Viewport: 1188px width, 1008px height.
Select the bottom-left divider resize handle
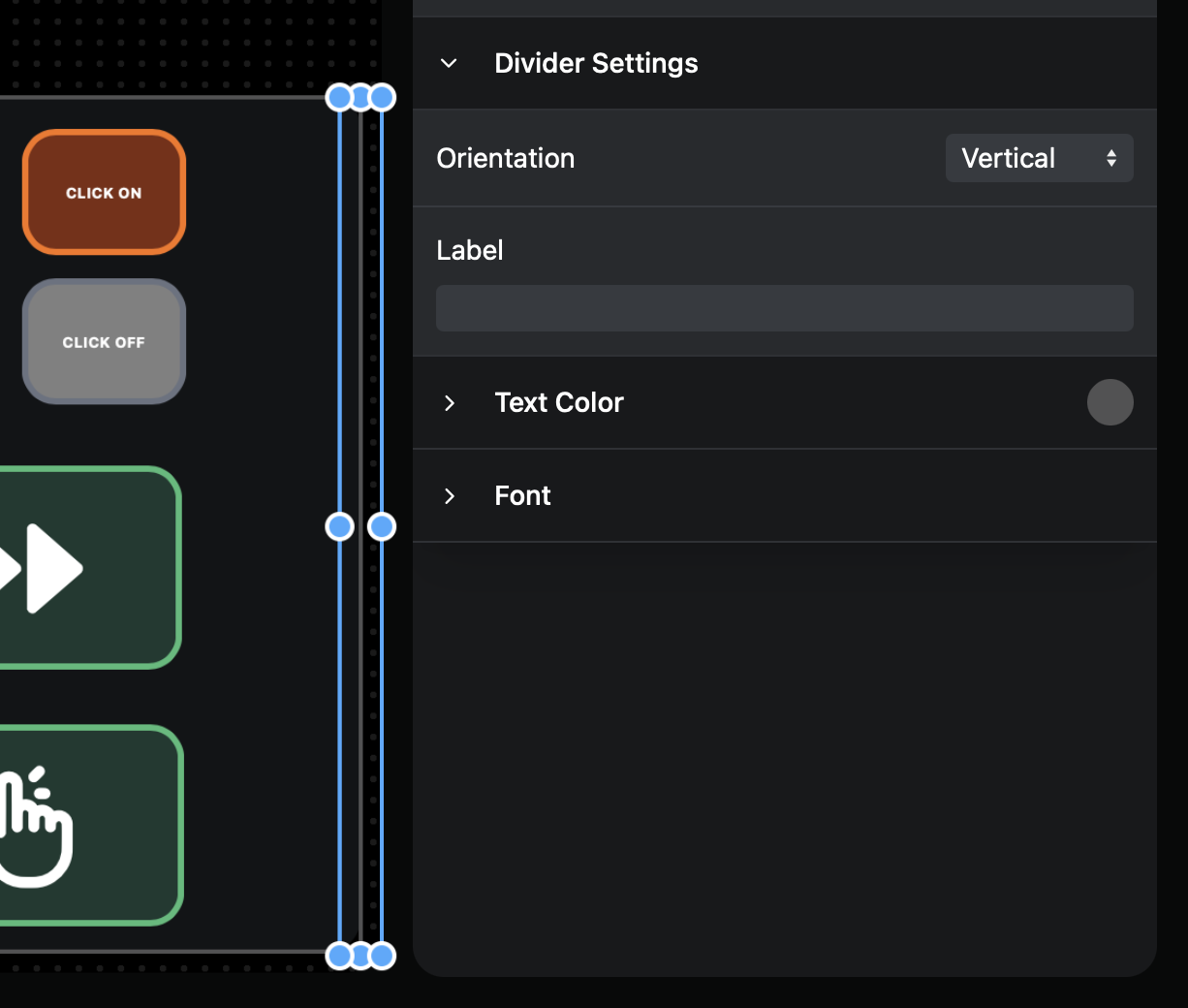(339, 956)
